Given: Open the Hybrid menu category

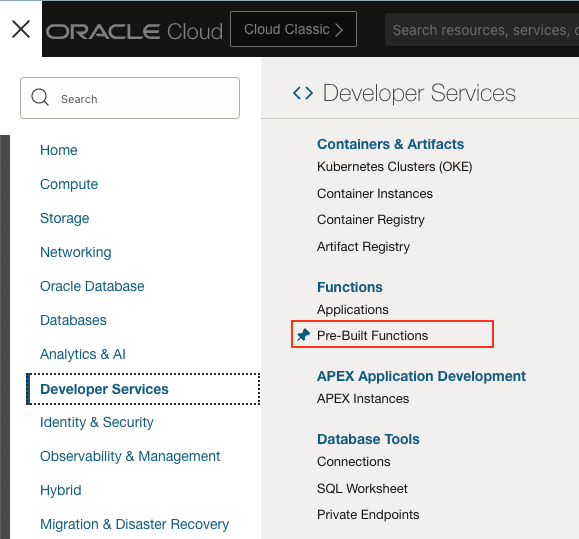Looking at the screenshot, I should 61,490.
